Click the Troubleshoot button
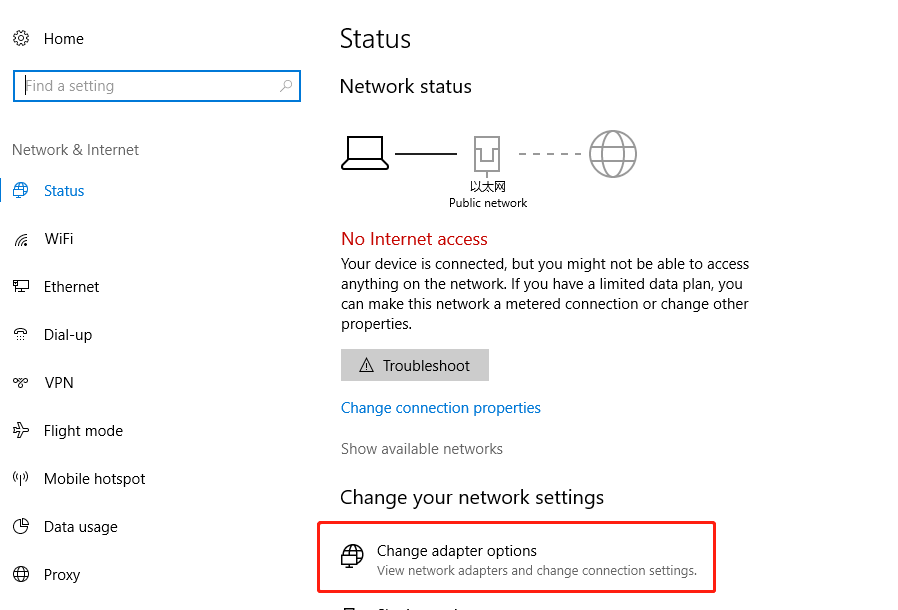This screenshot has height=610, width=898. point(415,365)
